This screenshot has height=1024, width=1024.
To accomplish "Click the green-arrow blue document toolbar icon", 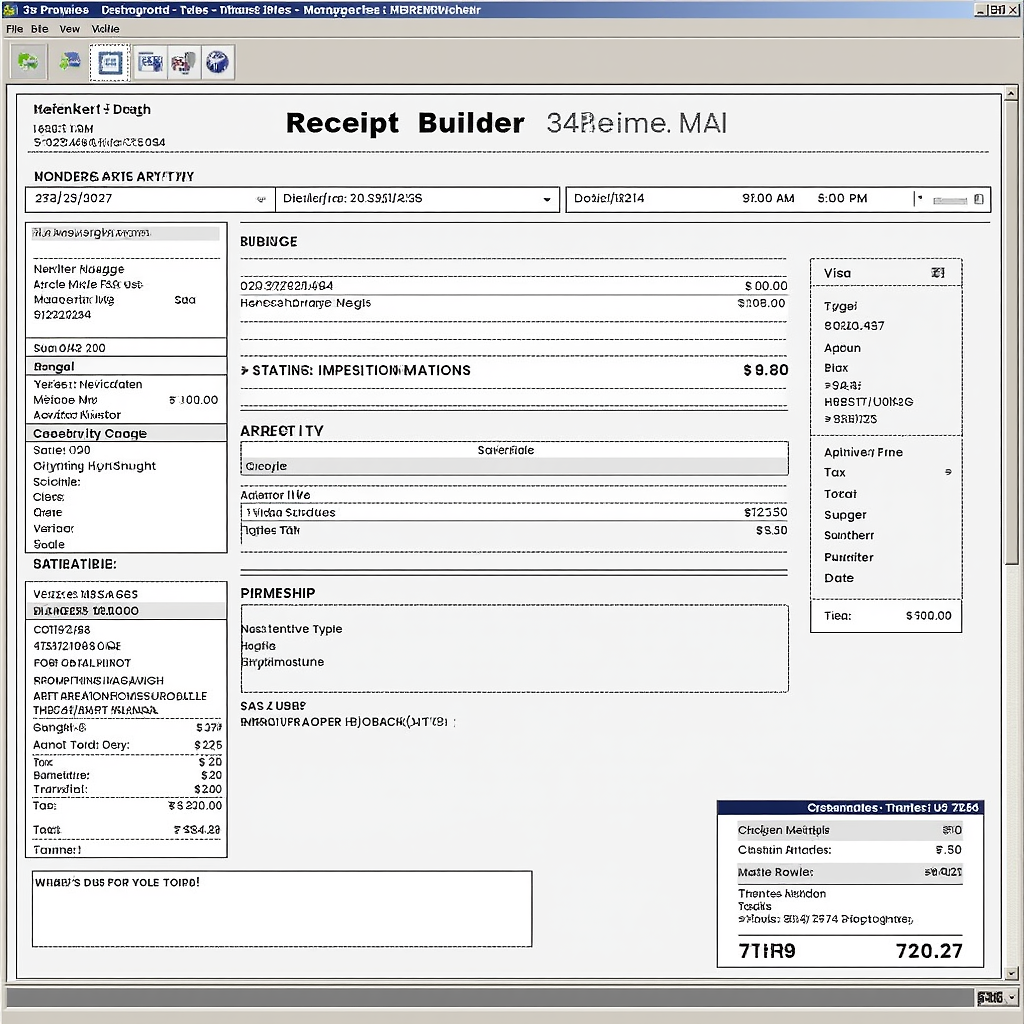I will click(69, 62).
